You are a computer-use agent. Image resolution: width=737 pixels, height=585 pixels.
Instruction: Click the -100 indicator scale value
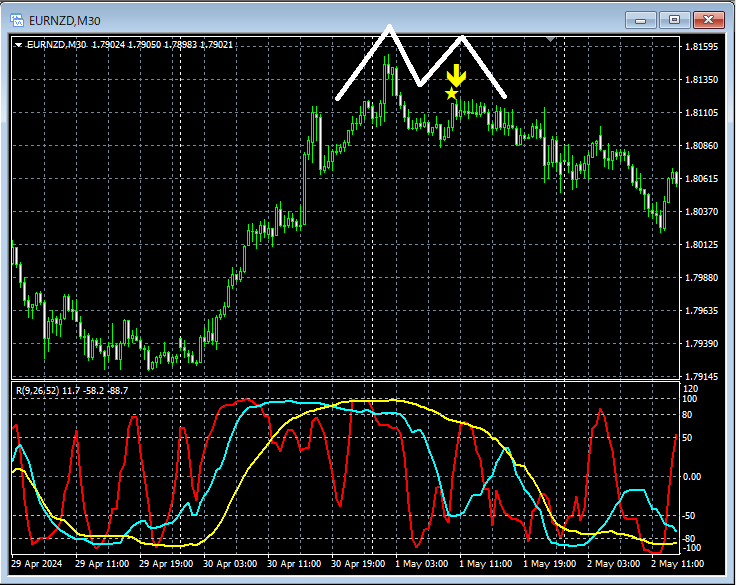[690, 547]
